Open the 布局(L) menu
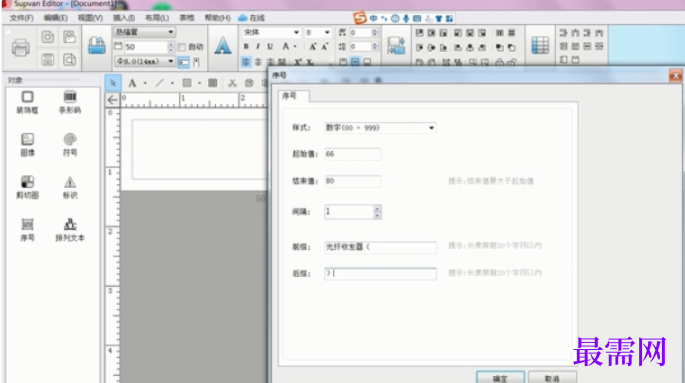The height and width of the screenshot is (383, 685). [x=157, y=18]
